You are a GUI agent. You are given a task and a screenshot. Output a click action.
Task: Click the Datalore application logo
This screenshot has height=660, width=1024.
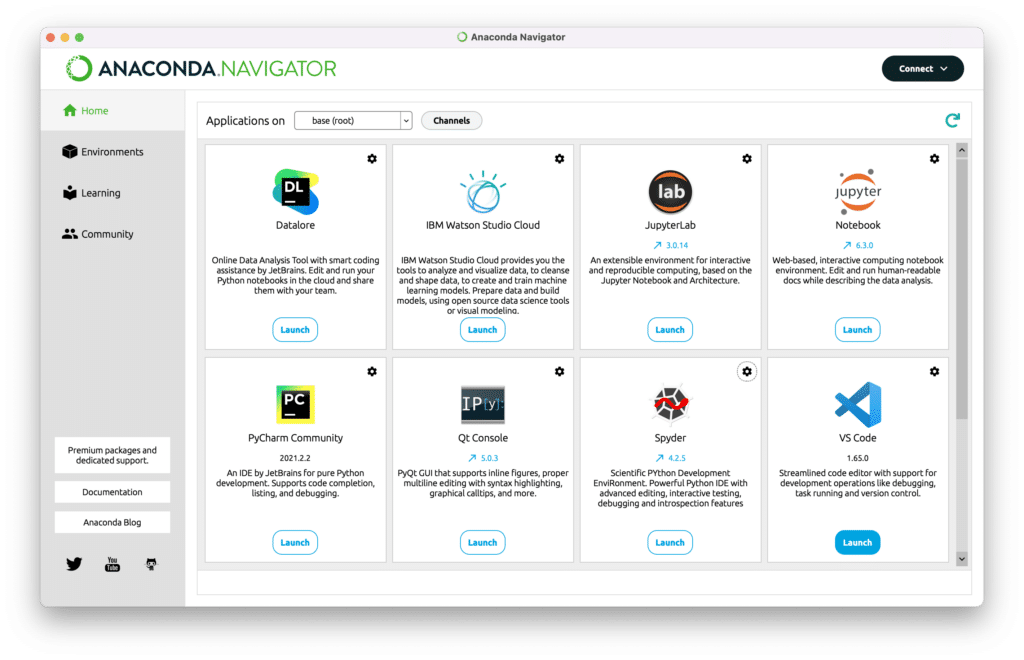295,192
